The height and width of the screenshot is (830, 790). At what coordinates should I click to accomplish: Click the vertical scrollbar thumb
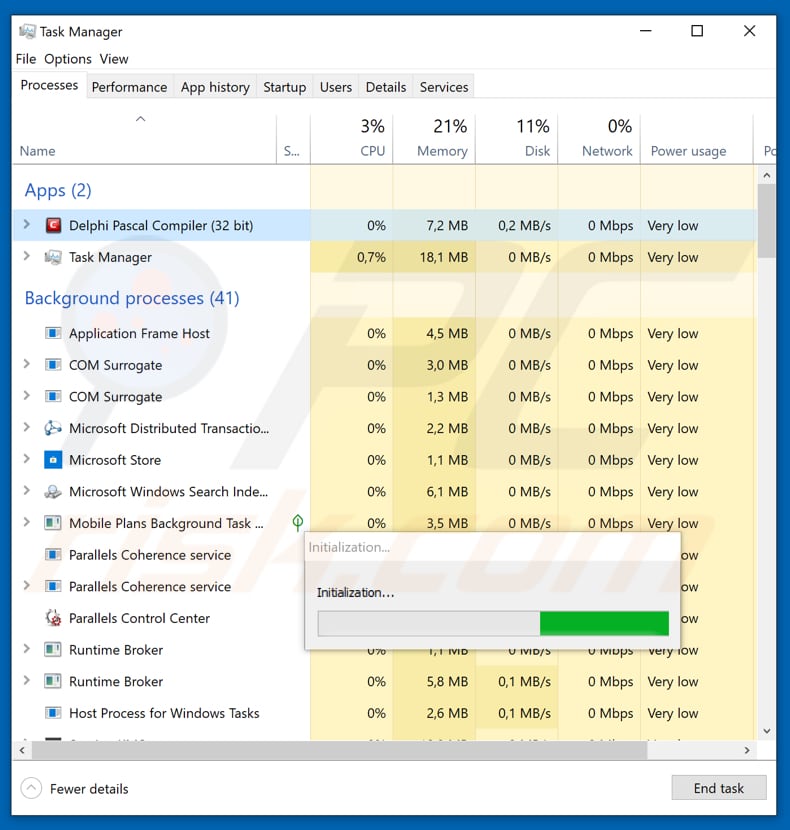(x=767, y=221)
